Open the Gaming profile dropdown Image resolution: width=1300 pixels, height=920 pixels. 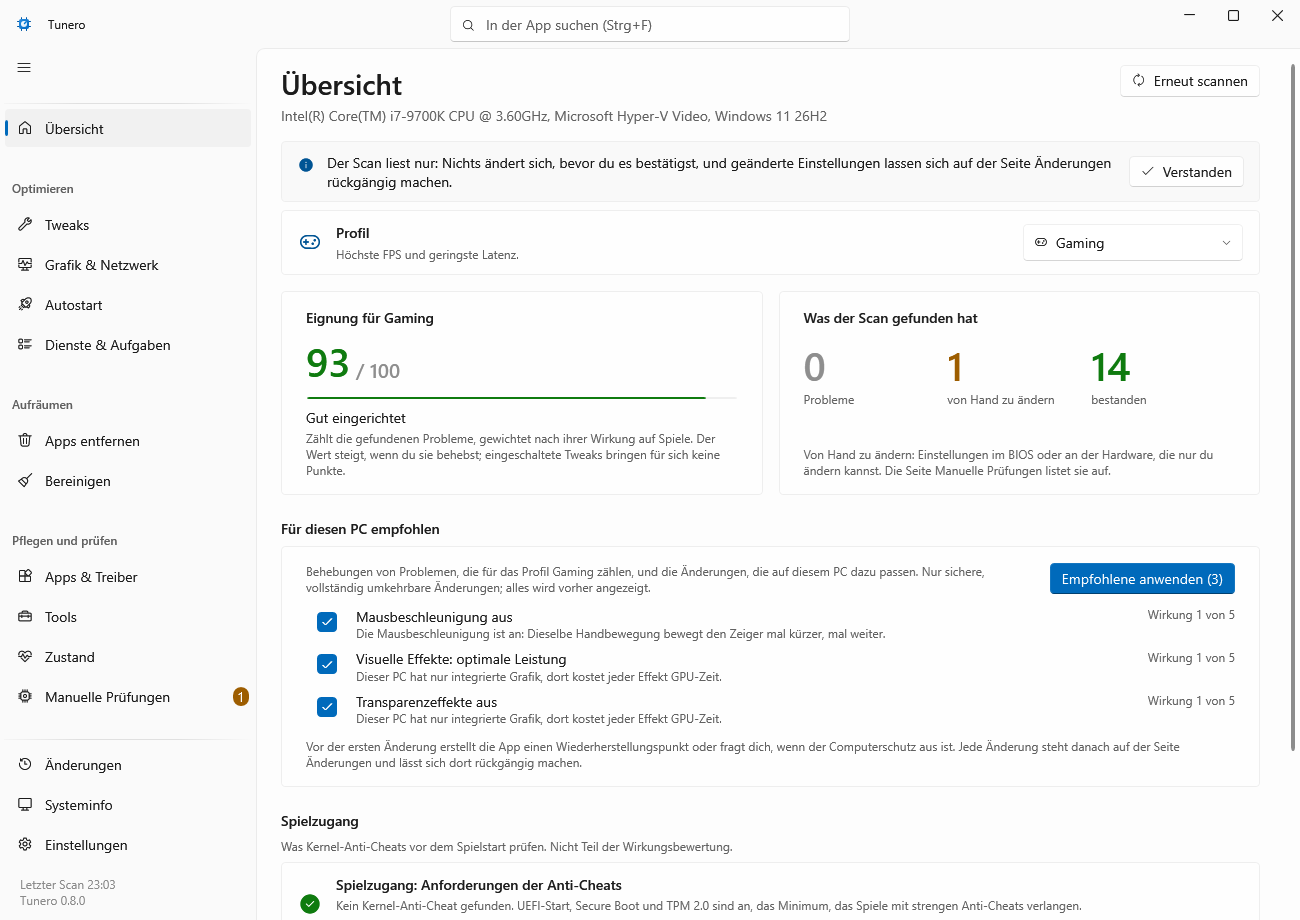click(x=1132, y=243)
